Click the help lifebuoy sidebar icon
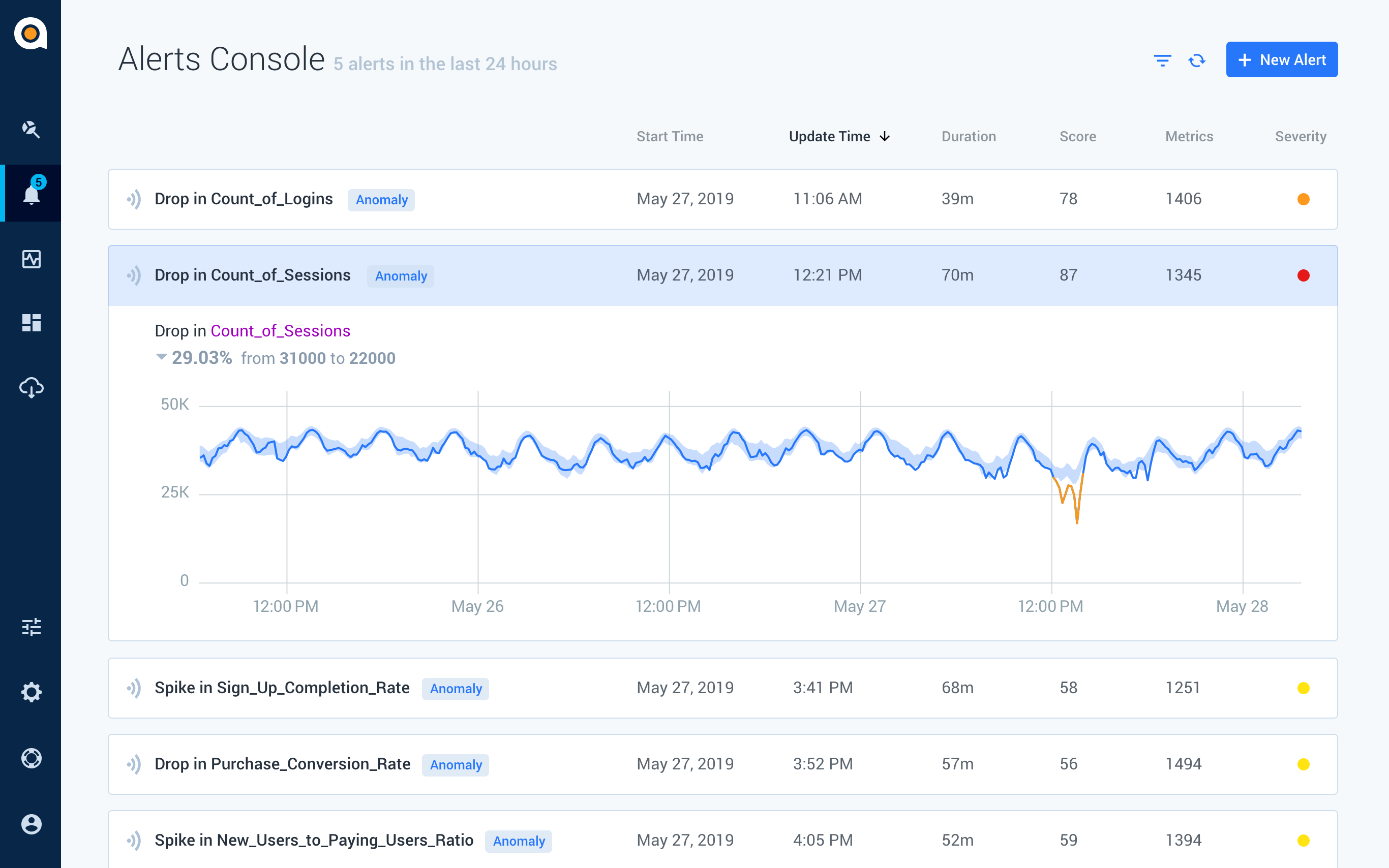The height and width of the screenshot is (868, 1389). (31, 758)
